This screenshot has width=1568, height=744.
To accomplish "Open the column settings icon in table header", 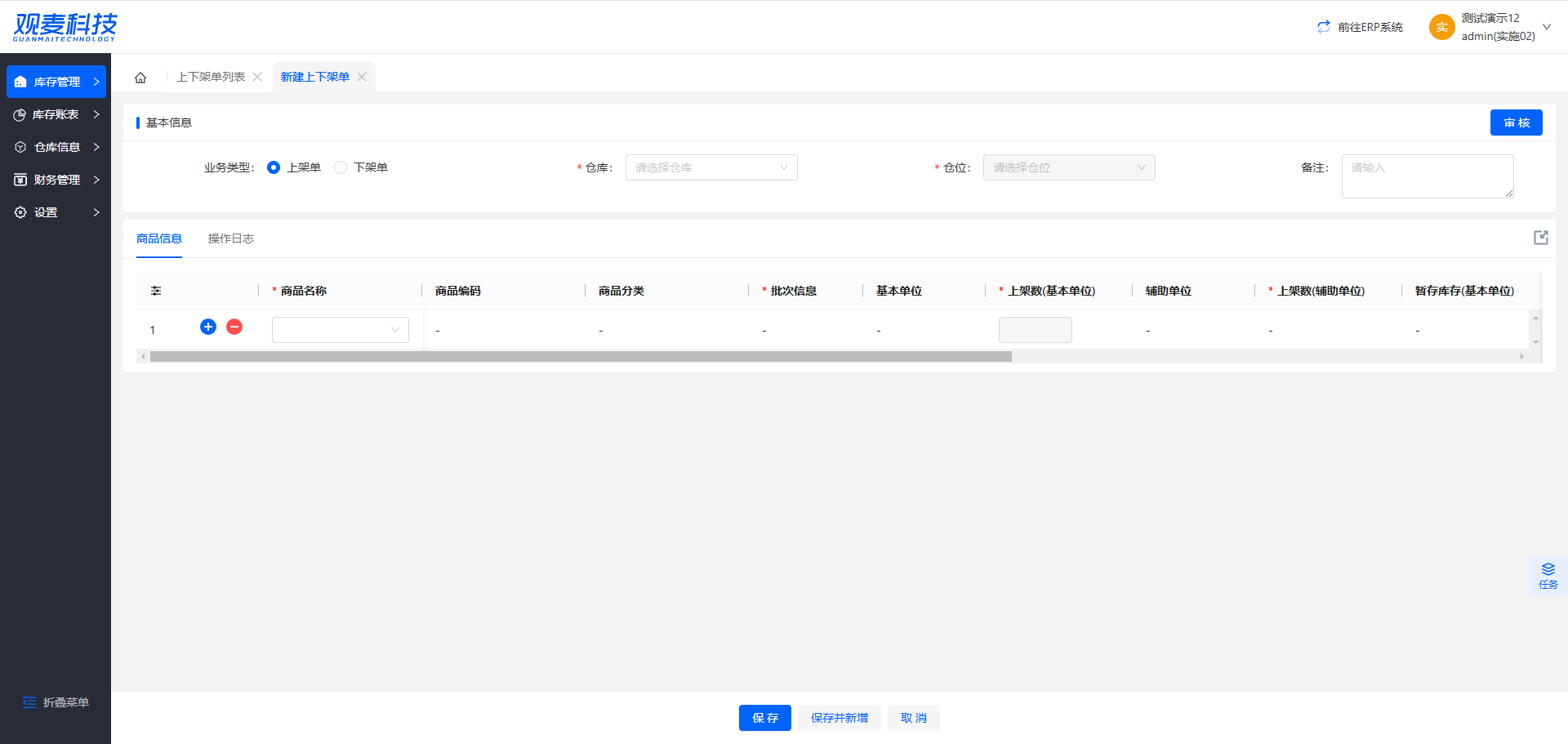I will click(156, 291).
